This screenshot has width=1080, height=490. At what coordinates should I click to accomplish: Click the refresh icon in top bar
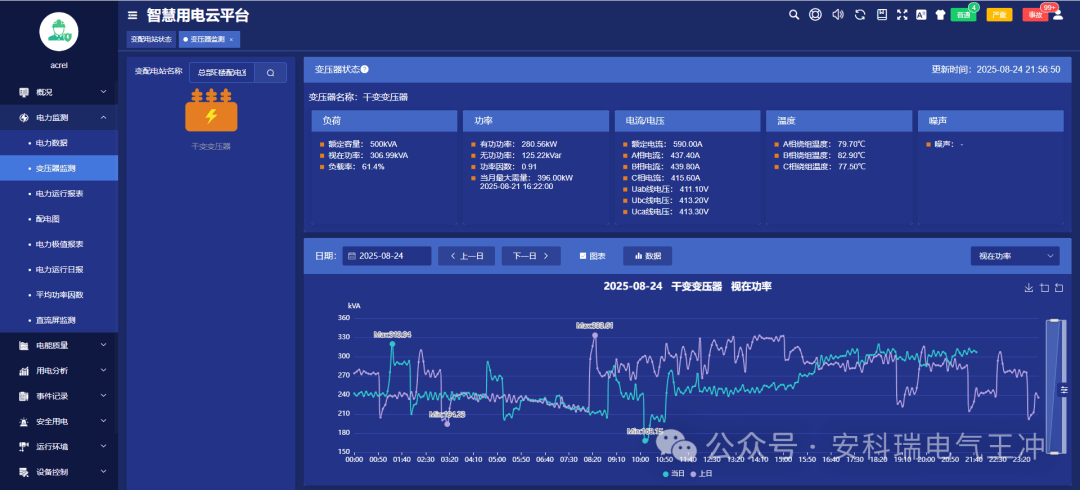click(859, 15)
